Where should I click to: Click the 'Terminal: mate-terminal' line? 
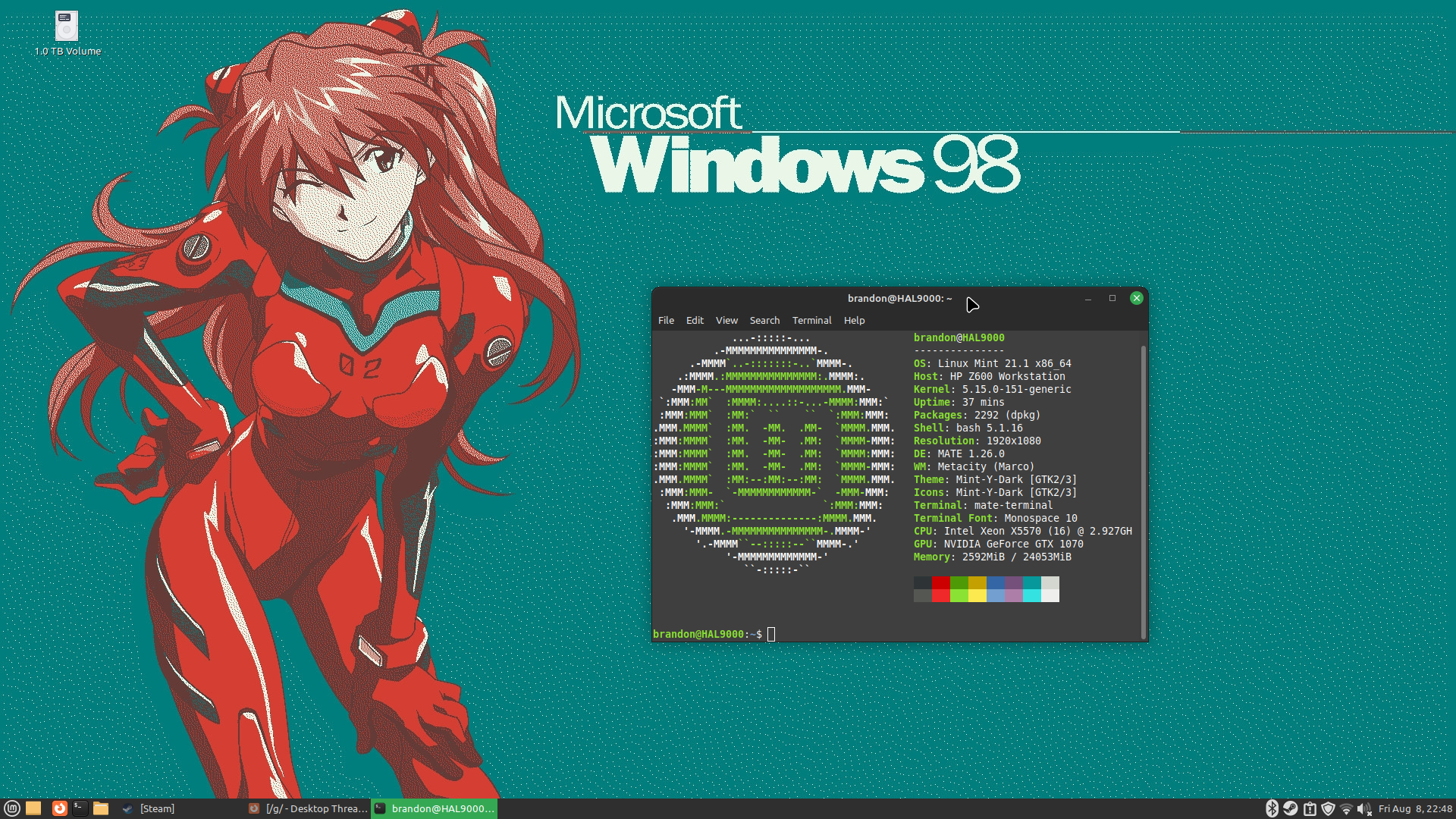pos(983,506)
